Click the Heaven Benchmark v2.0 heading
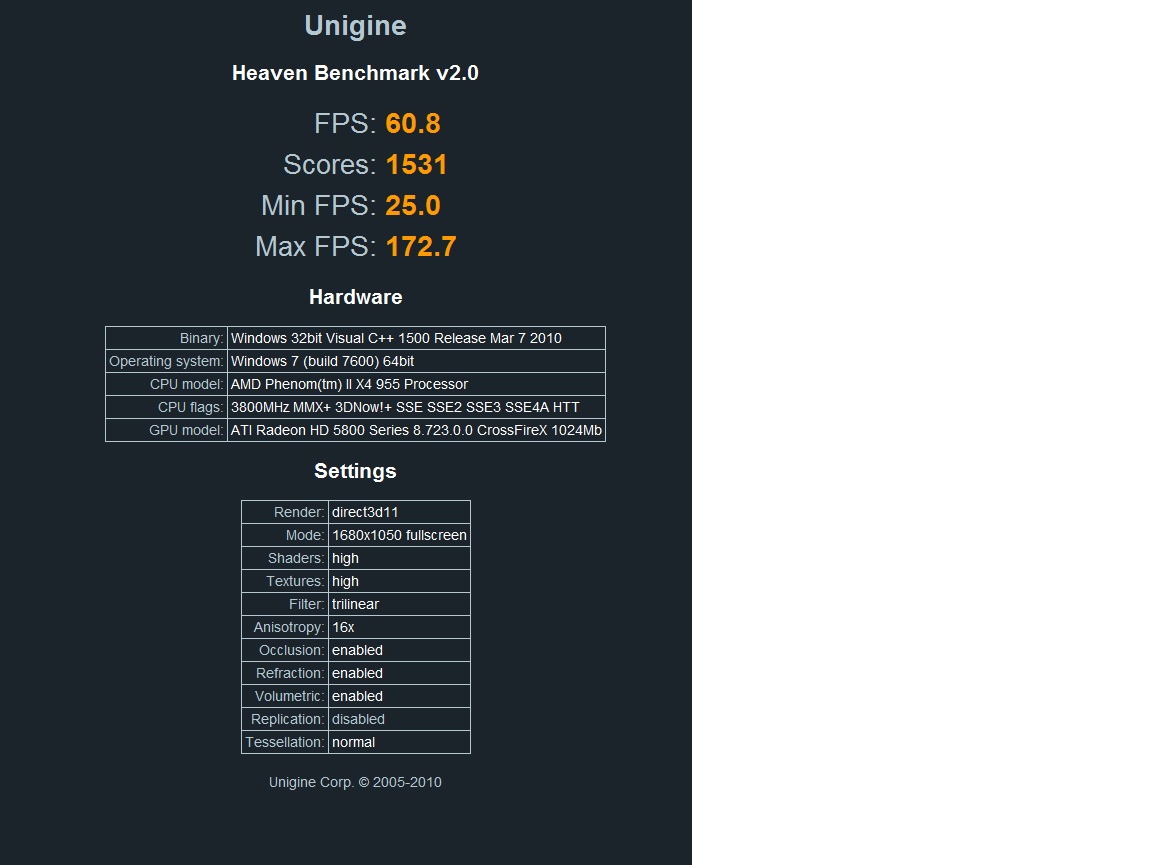The width and height of the screenshot is (1152, 865). pyautogui.click(x=355, y=73)
